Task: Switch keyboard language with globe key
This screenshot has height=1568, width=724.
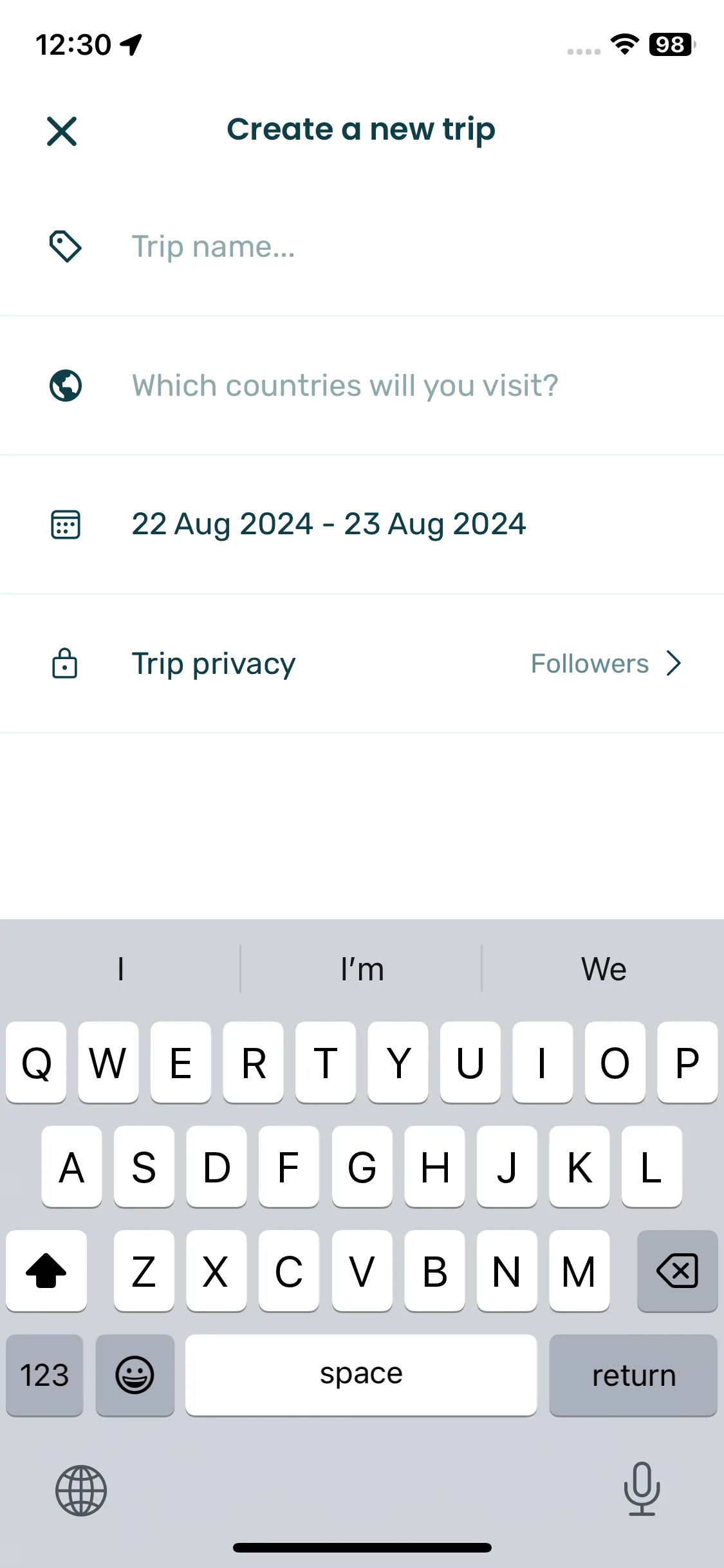Action: tap(81, 1490)
